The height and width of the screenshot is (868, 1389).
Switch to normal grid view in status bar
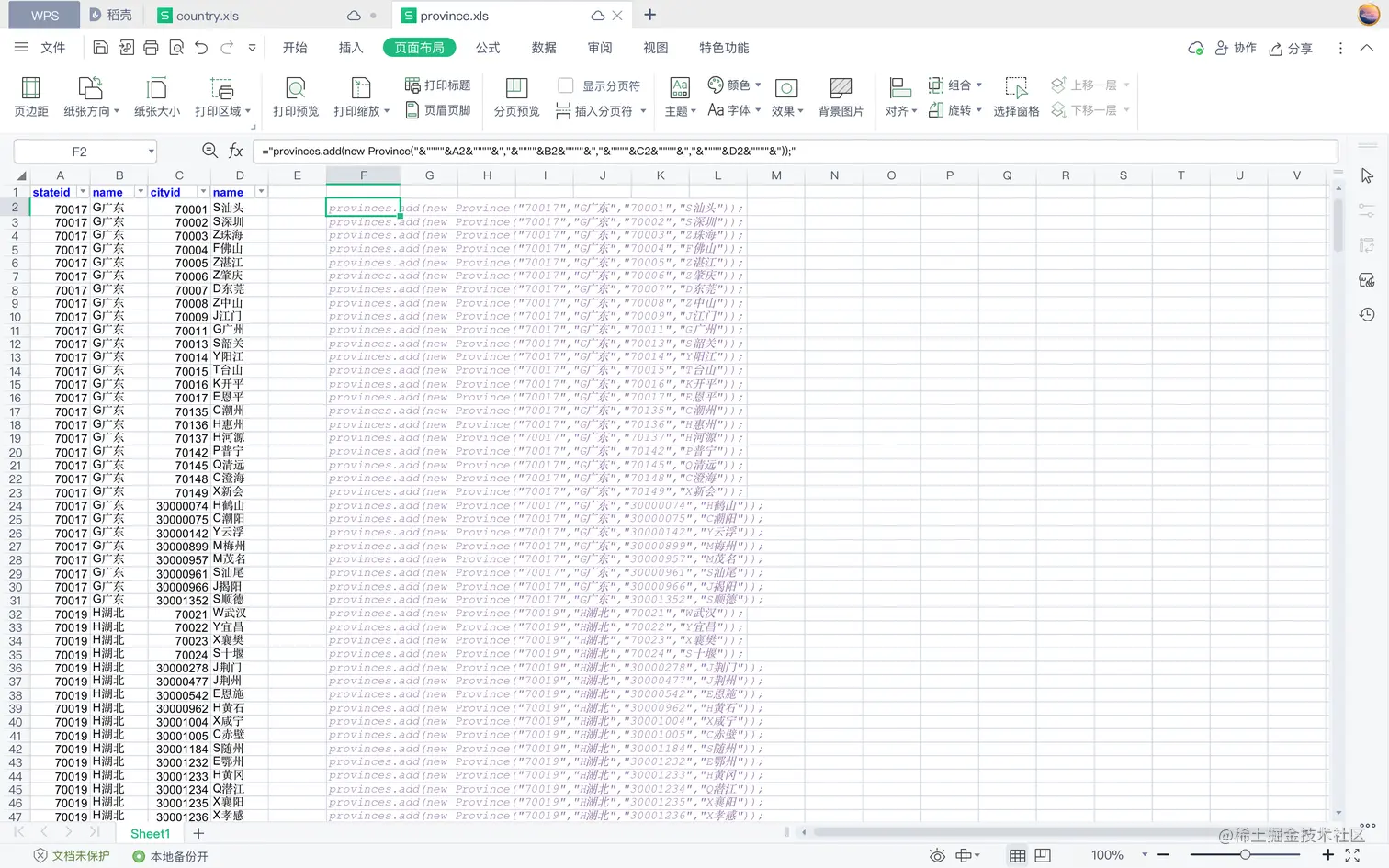(1017, 855)
